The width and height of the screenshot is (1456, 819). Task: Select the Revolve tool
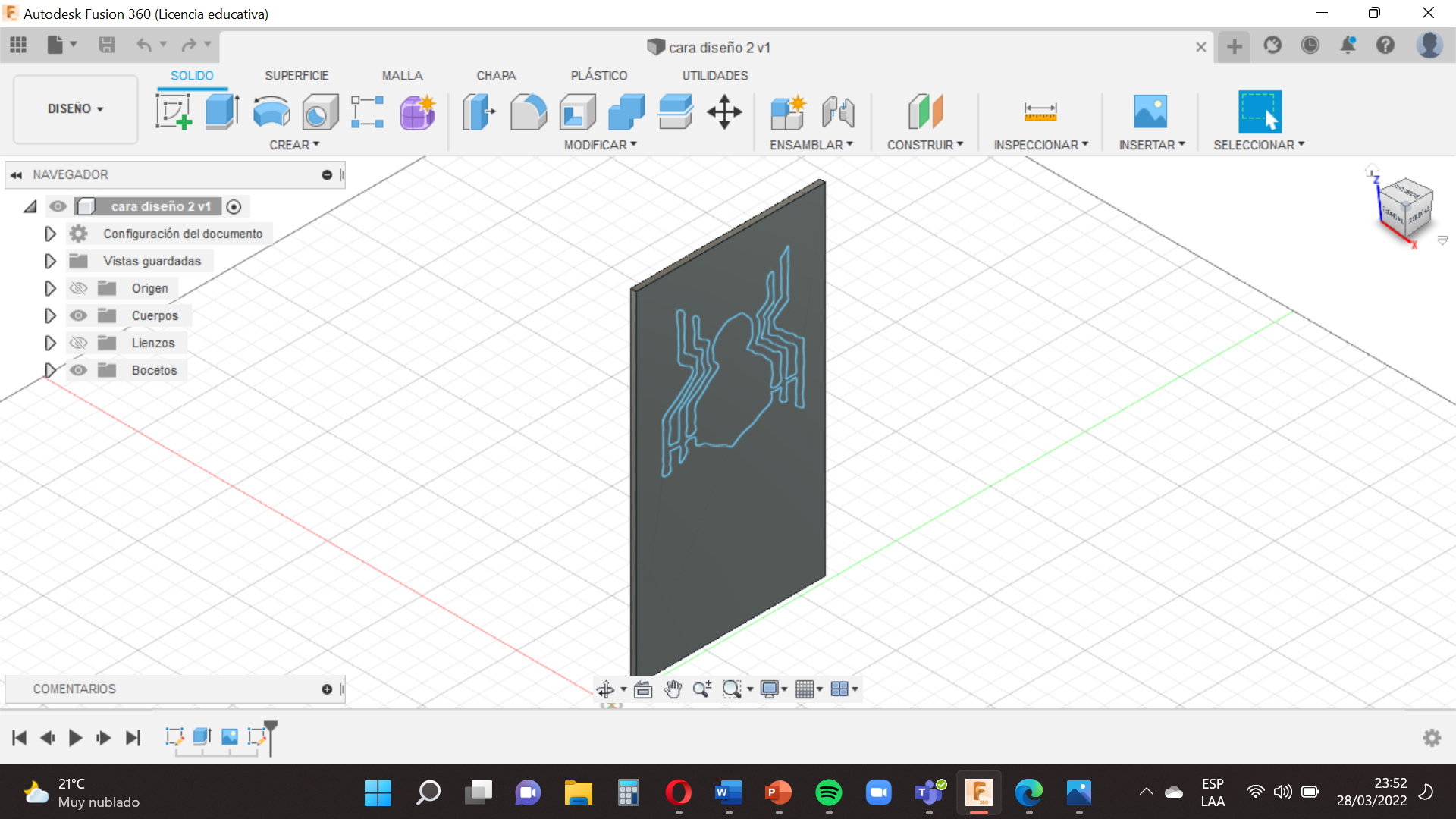(271, 112)
